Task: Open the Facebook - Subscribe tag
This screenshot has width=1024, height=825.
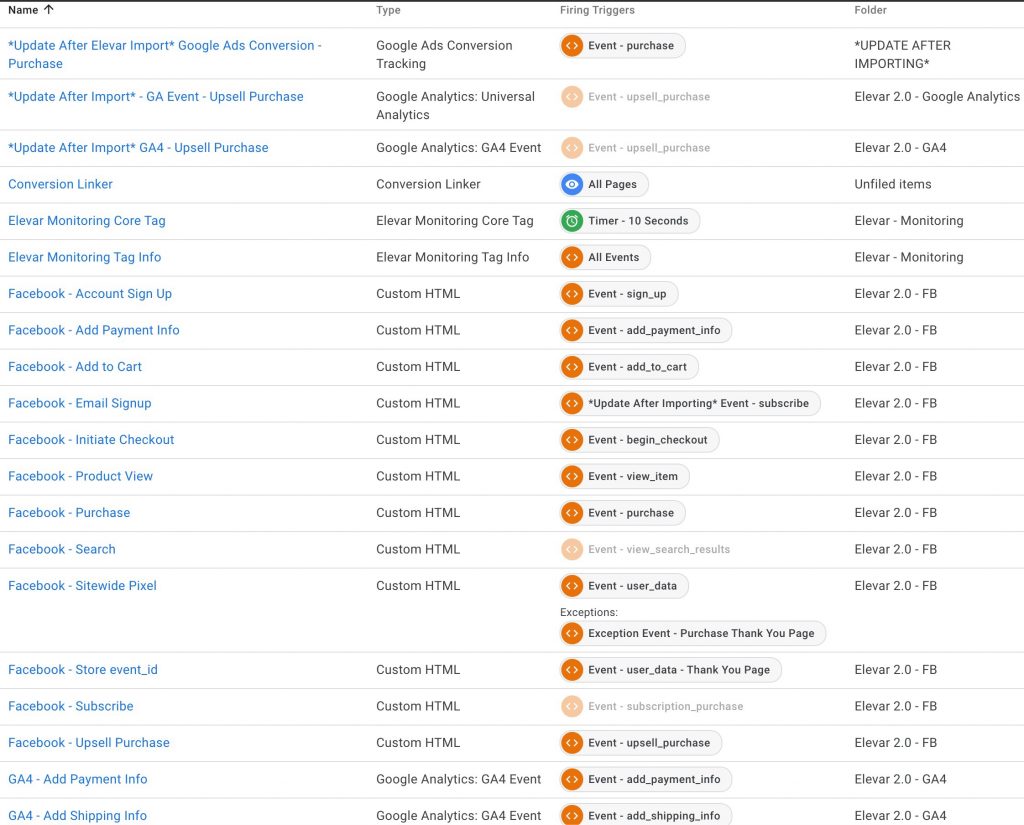Action: 71,707
